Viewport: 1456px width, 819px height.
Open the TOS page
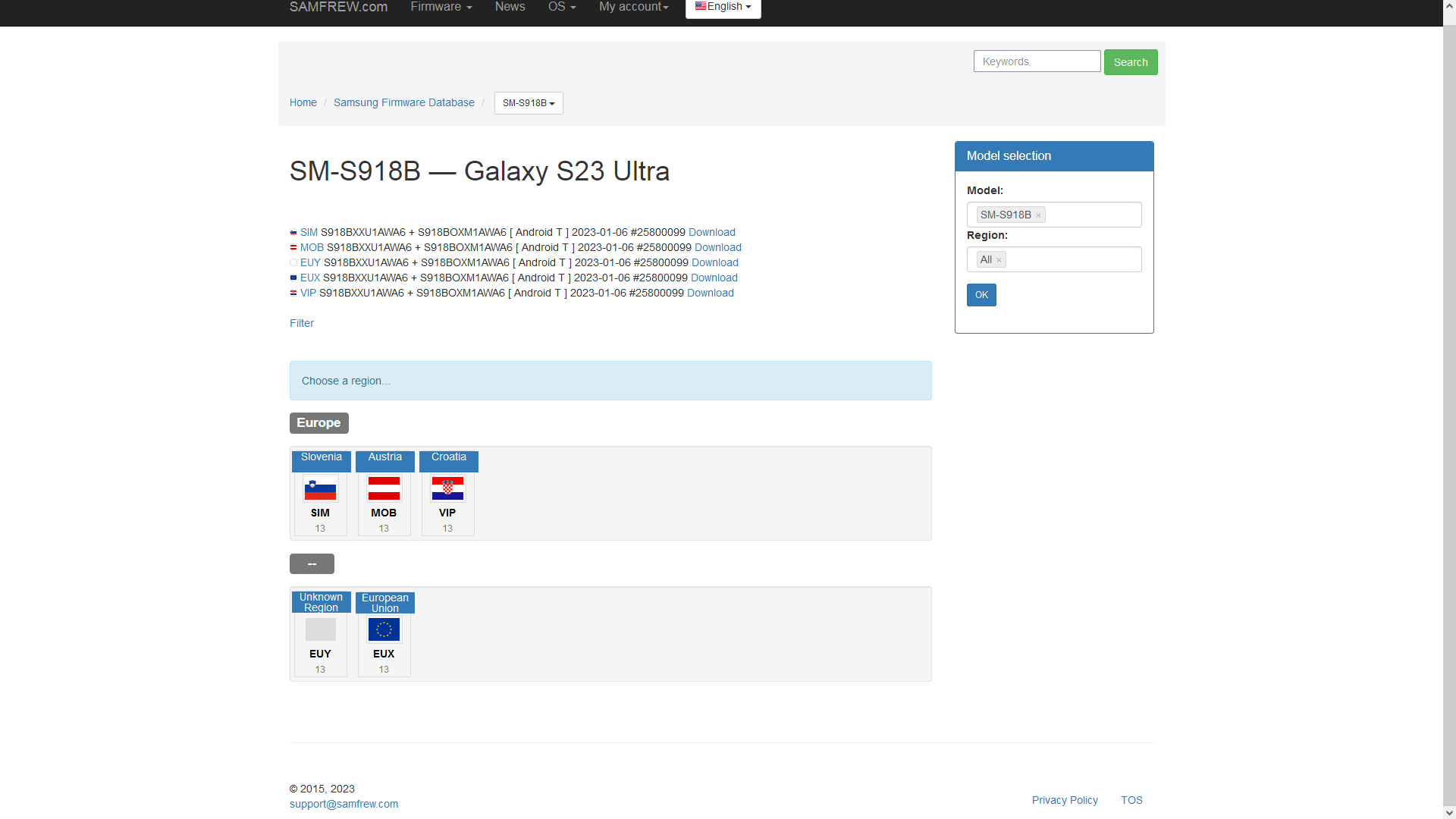tap(1131, 800)
